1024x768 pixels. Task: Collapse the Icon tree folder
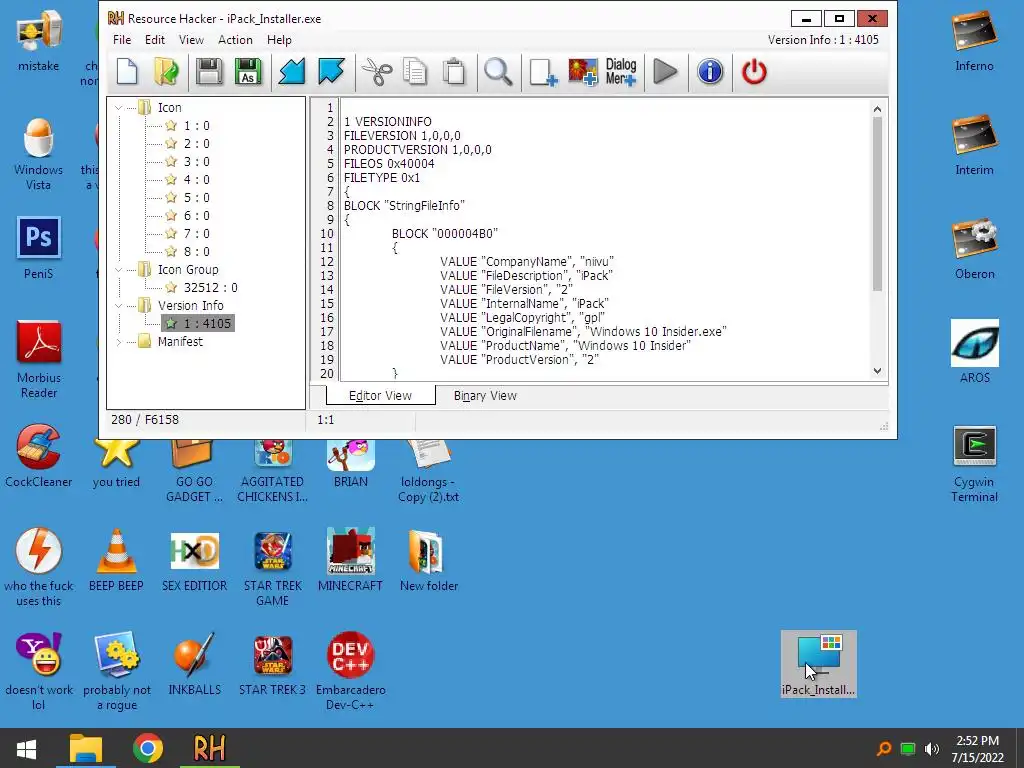point(119,108)
